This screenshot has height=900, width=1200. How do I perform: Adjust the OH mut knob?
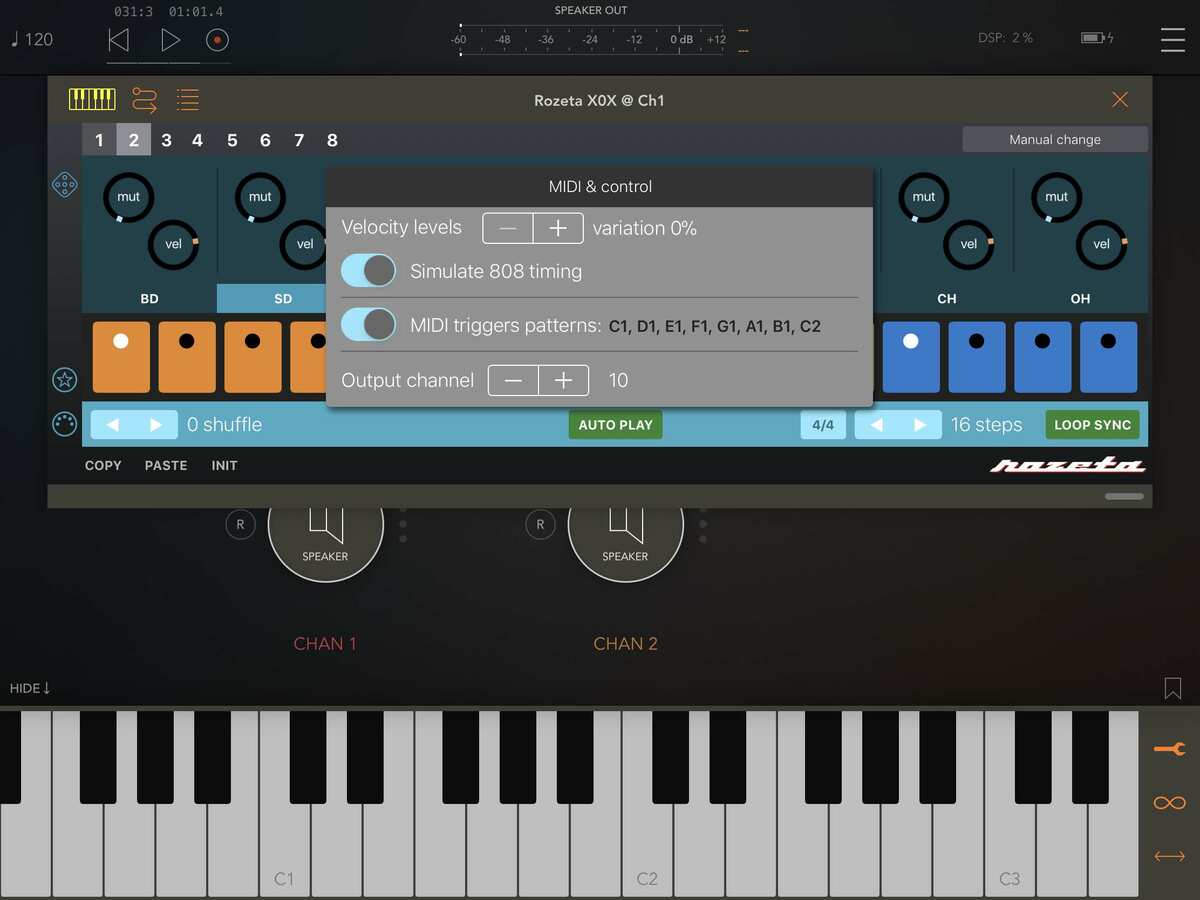point(1056,197)
